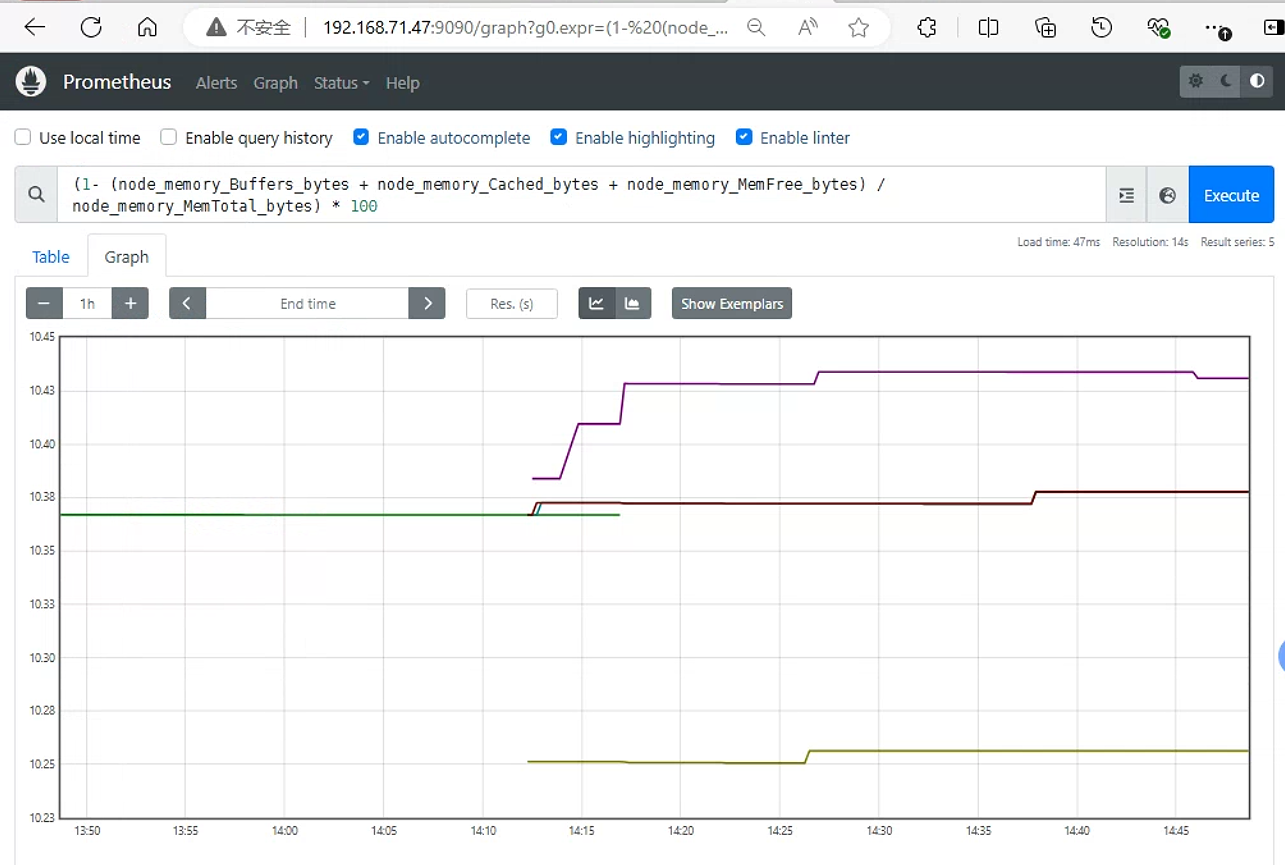Viewport: 1285px width, 865px height.
Task: Open the Help nav item
Action: pos(402,83)
